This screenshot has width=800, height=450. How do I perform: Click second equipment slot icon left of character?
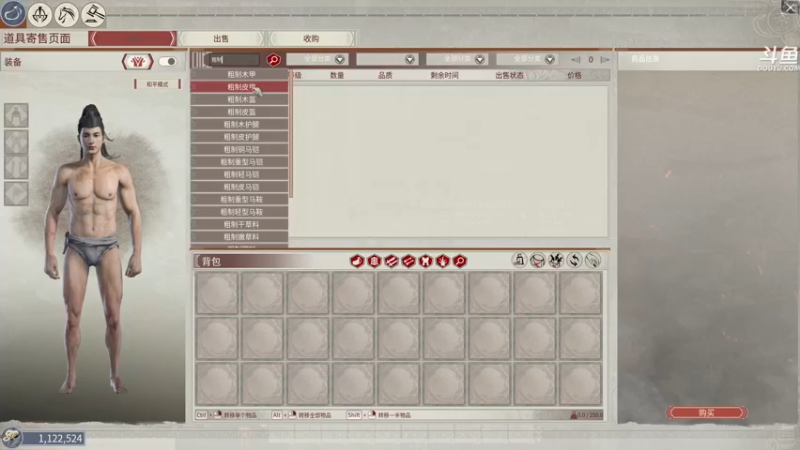tap(16, 142)
